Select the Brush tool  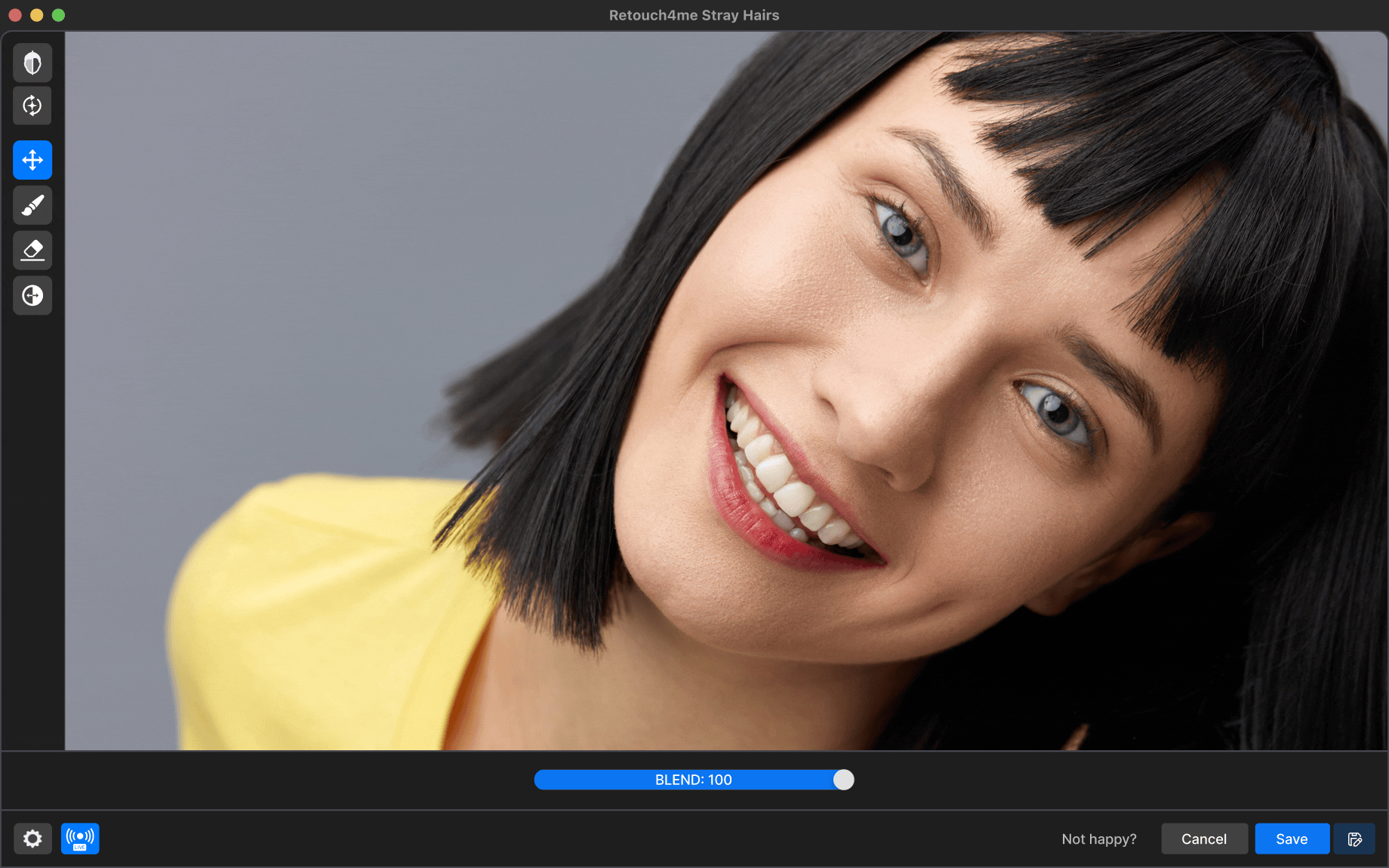[x=32, y=205]
